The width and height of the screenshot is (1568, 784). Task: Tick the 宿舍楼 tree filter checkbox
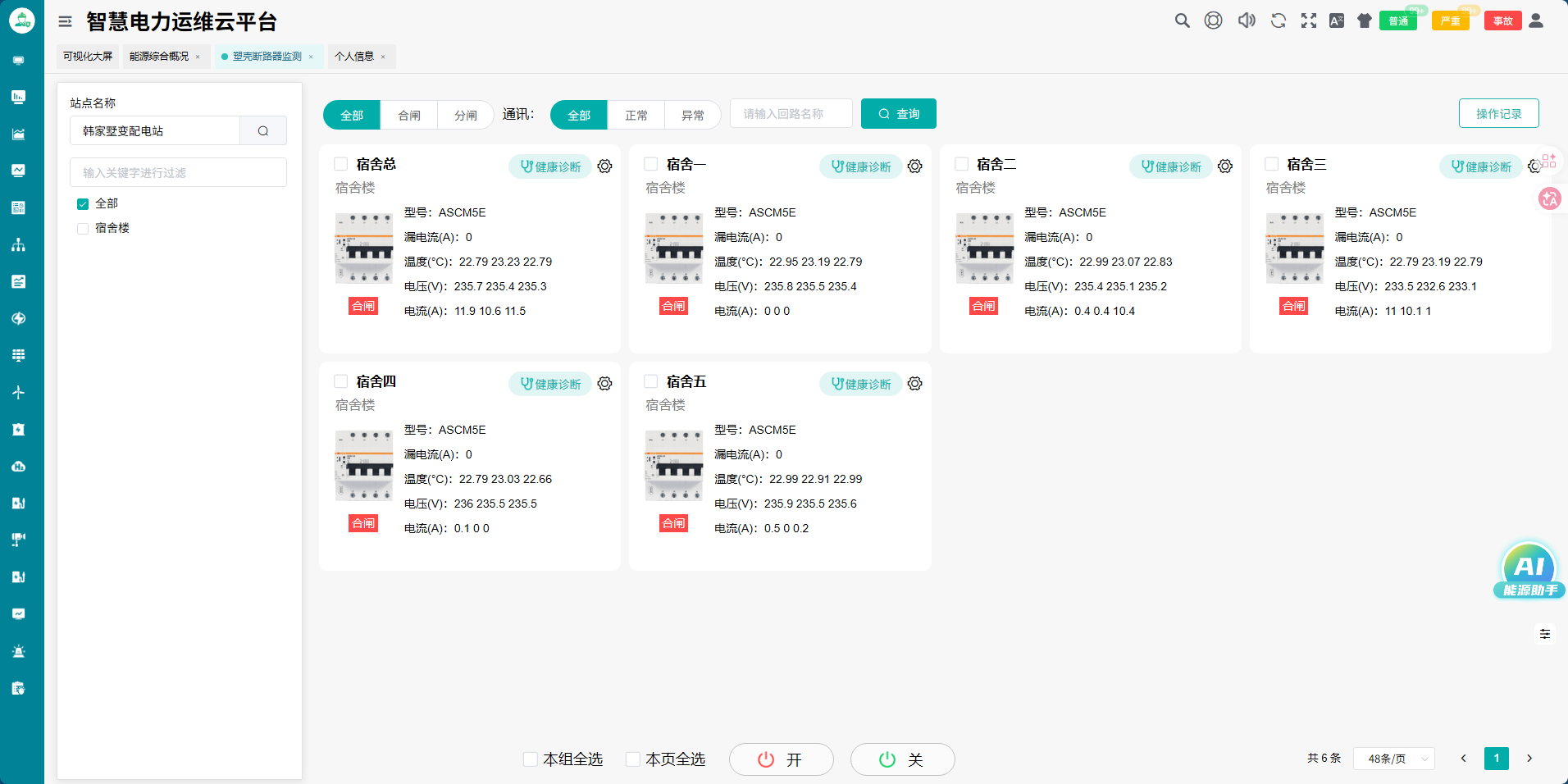click(x=83, y=229)
